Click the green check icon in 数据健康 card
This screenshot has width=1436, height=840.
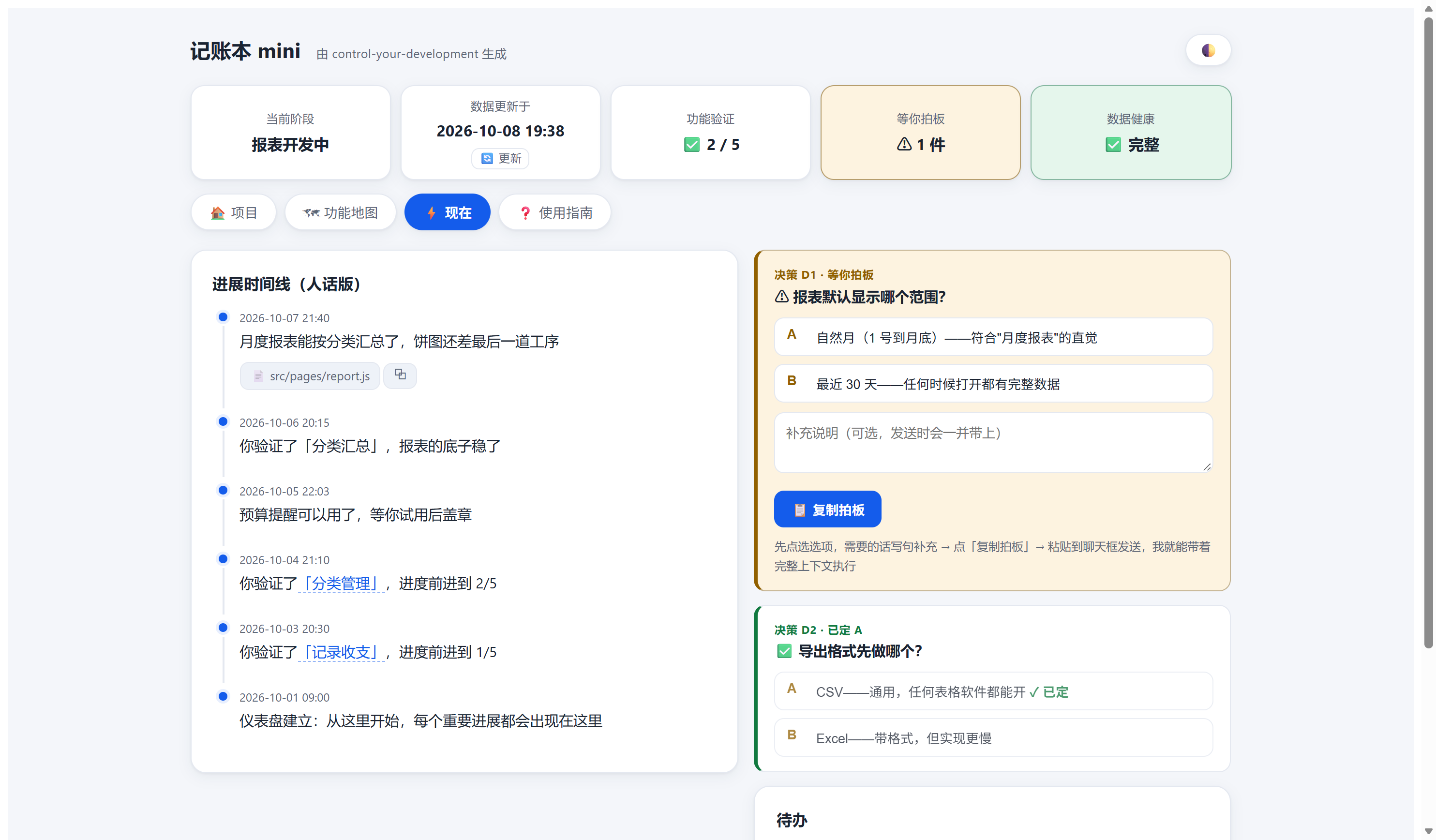pos(1113,145)
